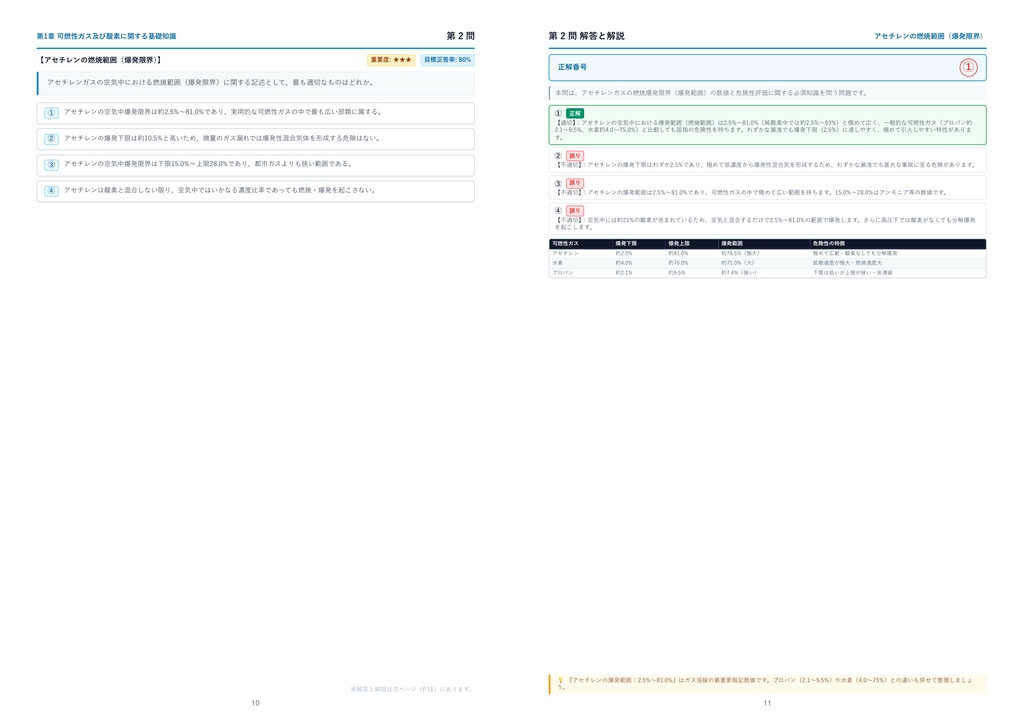This screenshot has height=724, width=1024.
Task: Click the tip text 「アセチレンの爆発範囲：2.5%～81.0%」
Action: [x=622, y=680]
